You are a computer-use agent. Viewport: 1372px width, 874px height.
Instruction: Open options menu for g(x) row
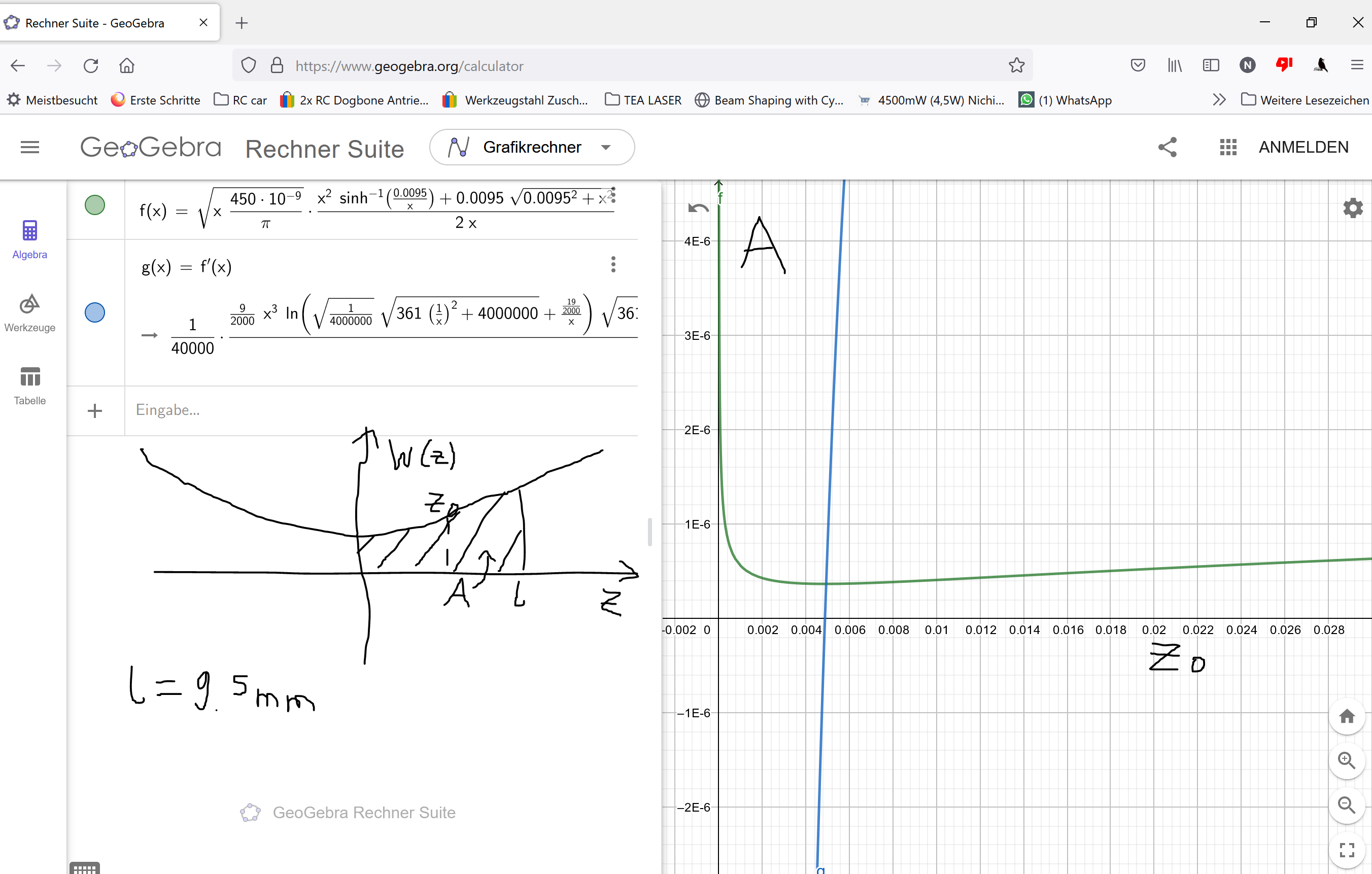click(x=613, y=264)
